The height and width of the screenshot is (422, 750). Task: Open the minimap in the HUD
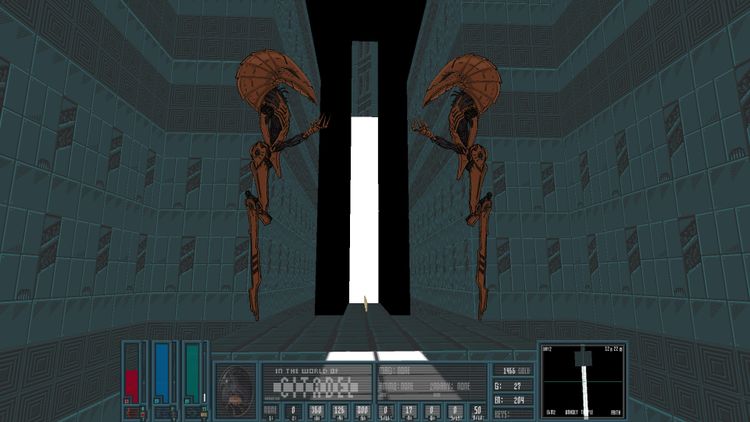[x=581, y=381]
